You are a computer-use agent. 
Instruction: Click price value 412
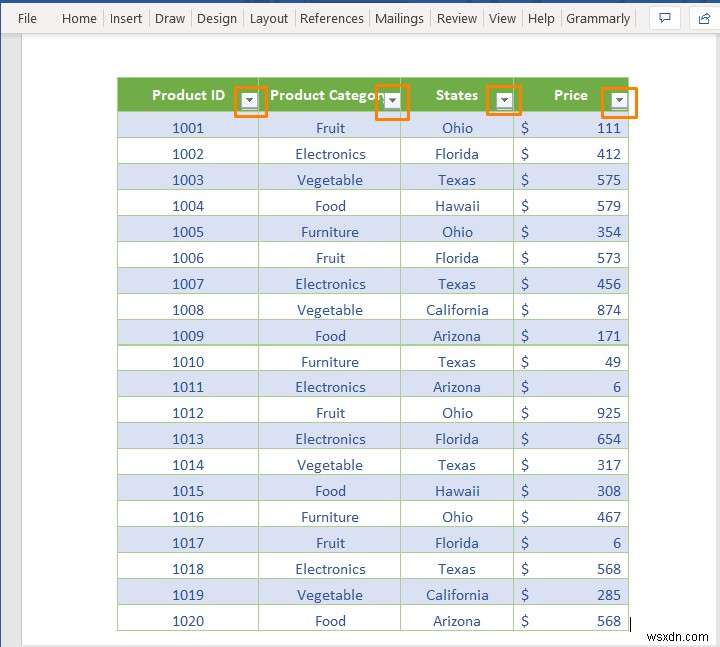[609, 154]
